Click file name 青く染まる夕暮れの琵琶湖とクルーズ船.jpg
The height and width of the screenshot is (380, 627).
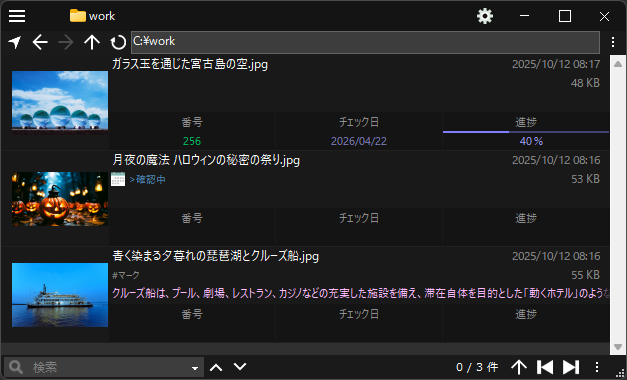[x=216, y=256]
